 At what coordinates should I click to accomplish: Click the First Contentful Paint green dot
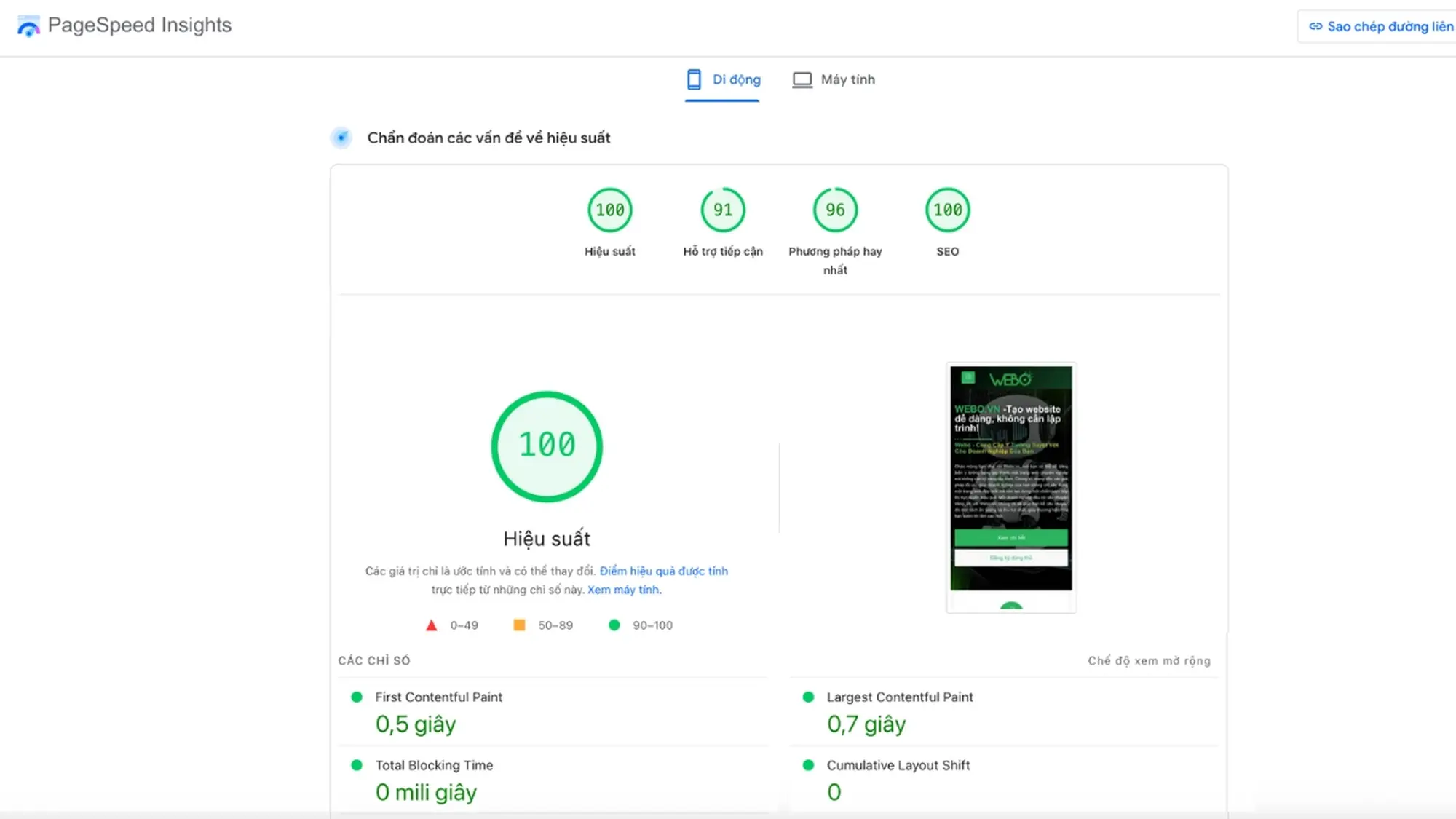pos(357,697)
